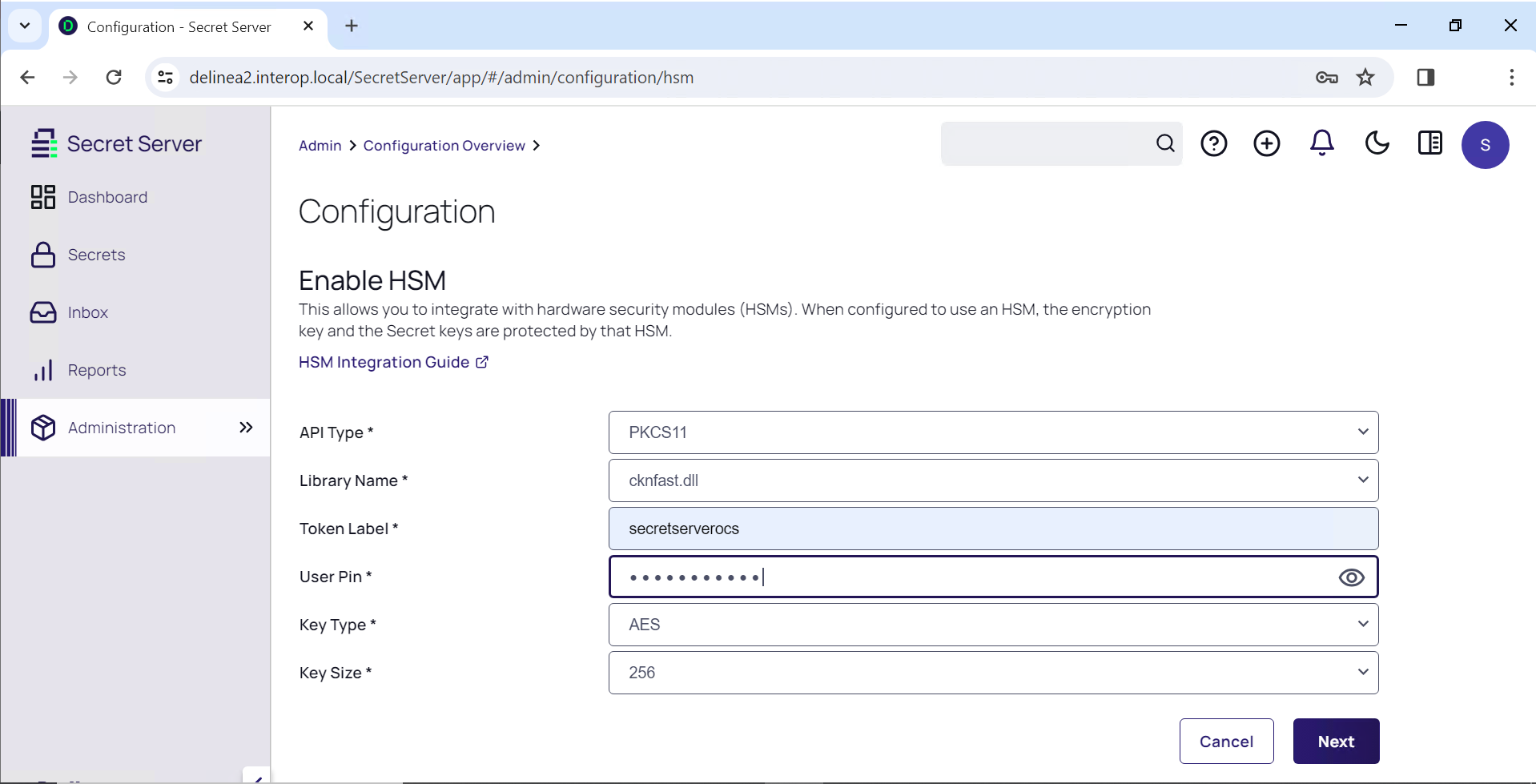
Task: Open the Inbox in the sidebar
Action: click(135, 312)
